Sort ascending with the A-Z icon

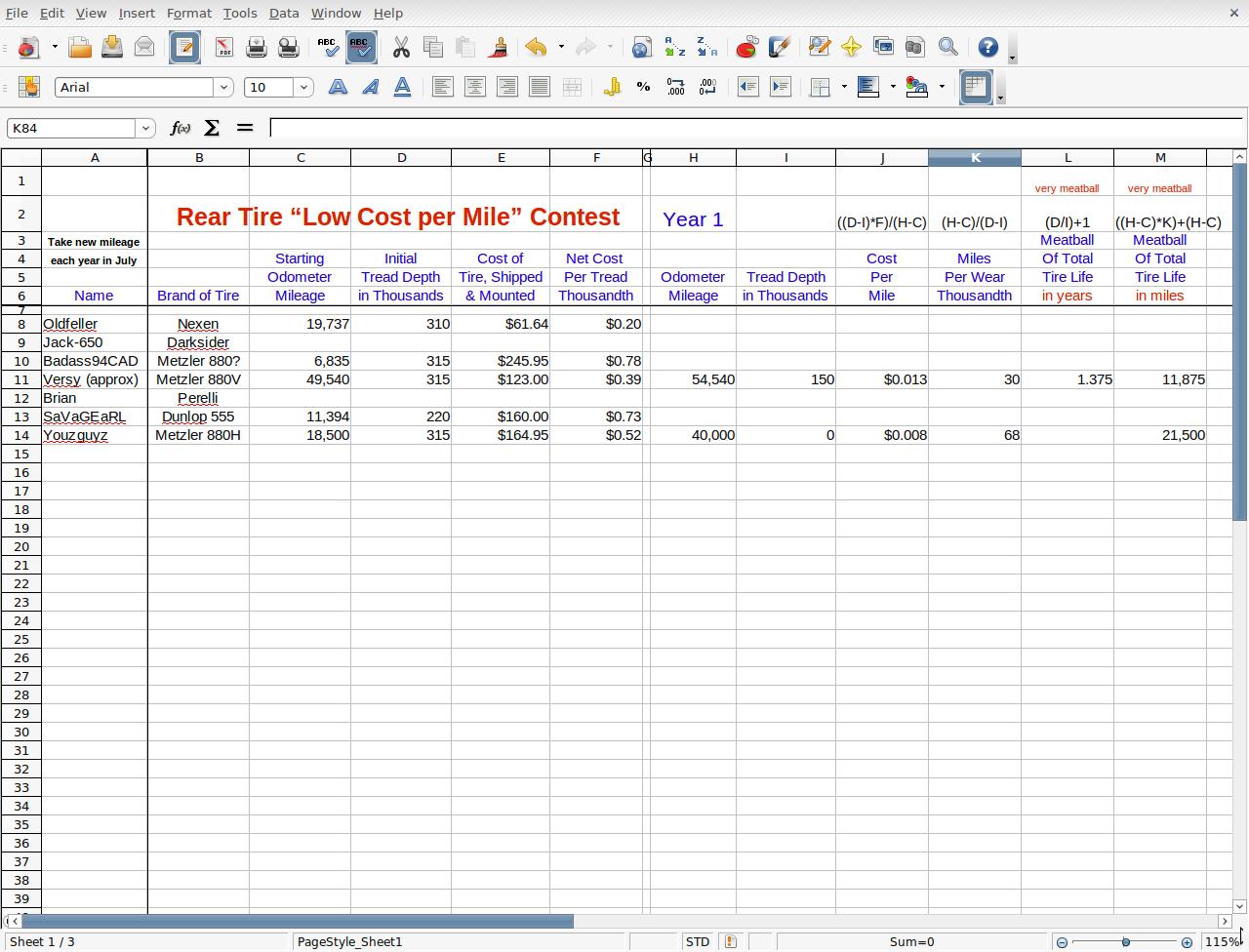[x=674, y=47]
